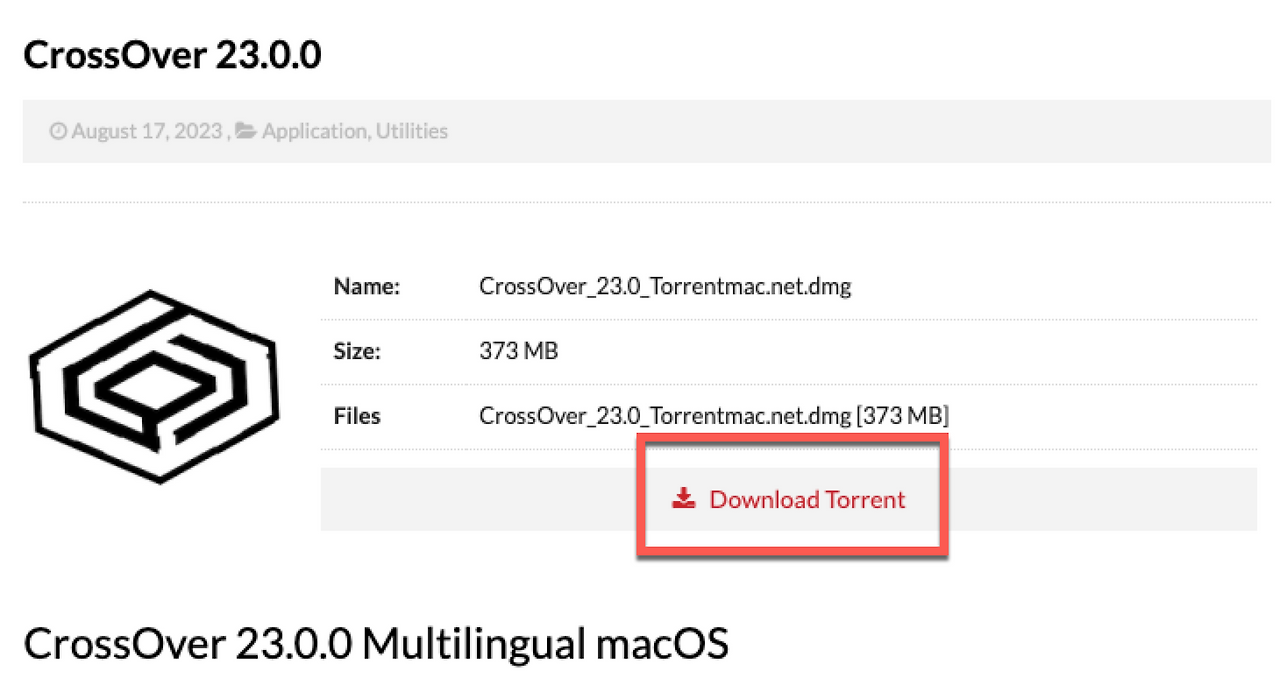Open the Utilities category link

412,131
